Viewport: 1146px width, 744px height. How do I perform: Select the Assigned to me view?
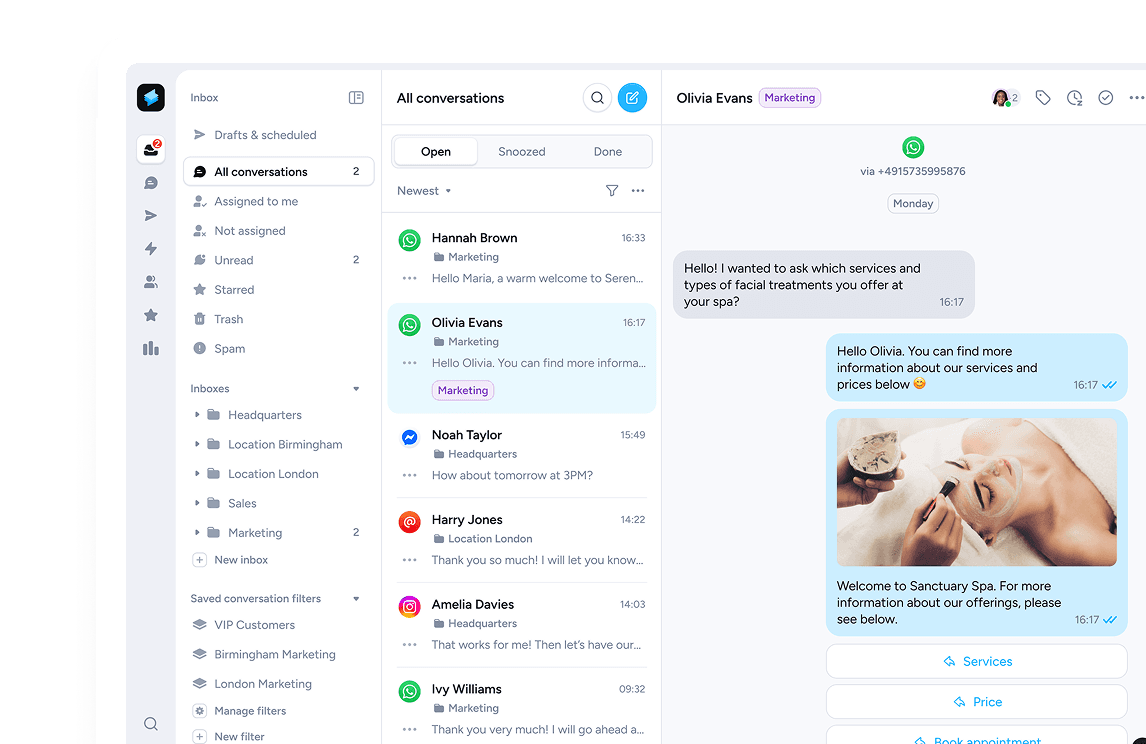click(x=256, y=202)
